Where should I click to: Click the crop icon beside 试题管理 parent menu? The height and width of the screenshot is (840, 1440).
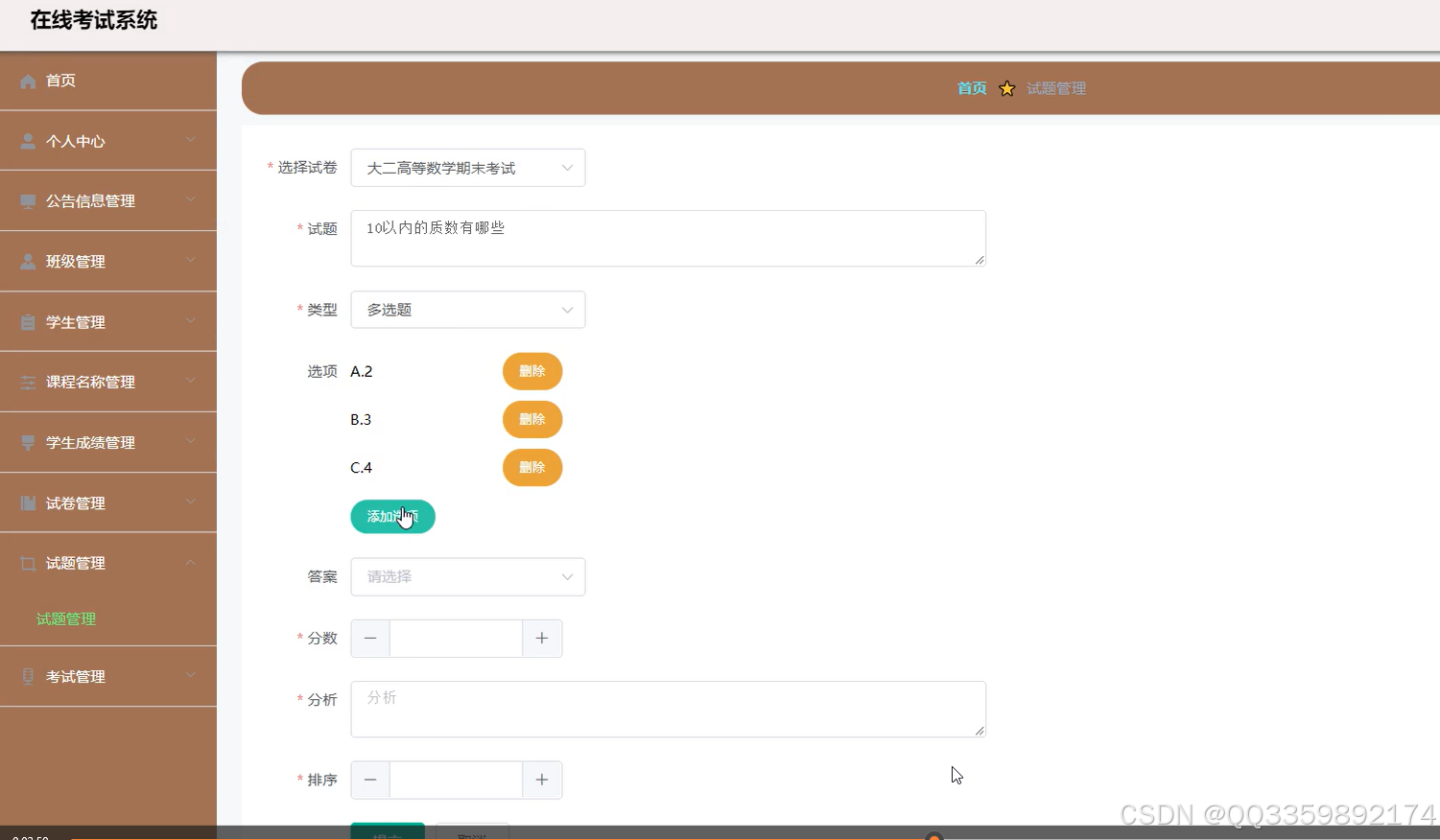pyautogui.click(x=28, y=564)
